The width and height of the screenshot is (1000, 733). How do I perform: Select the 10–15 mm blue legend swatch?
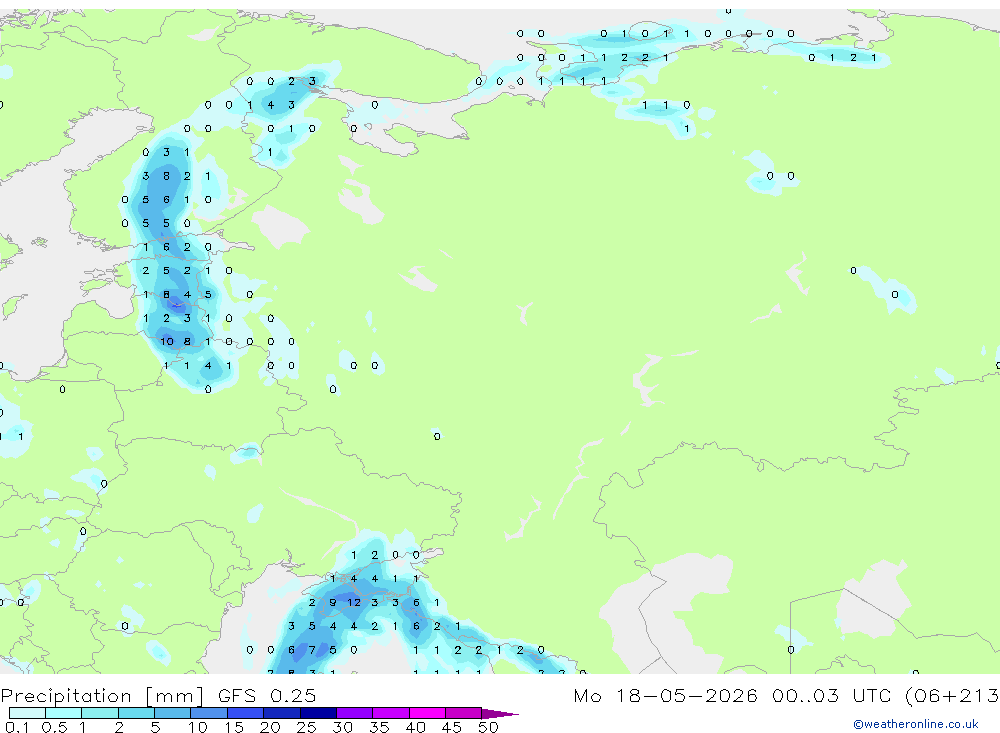pos(209,713)
